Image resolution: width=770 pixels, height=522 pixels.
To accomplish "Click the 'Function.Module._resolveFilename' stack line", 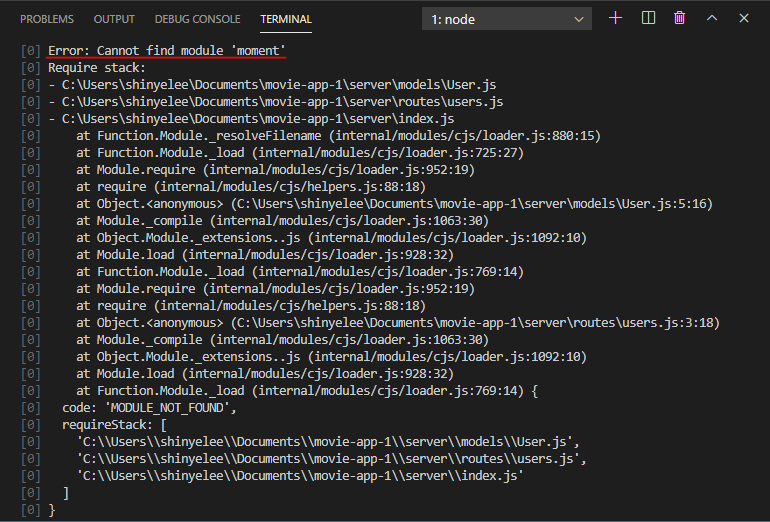I will click(x=338, y=136).
